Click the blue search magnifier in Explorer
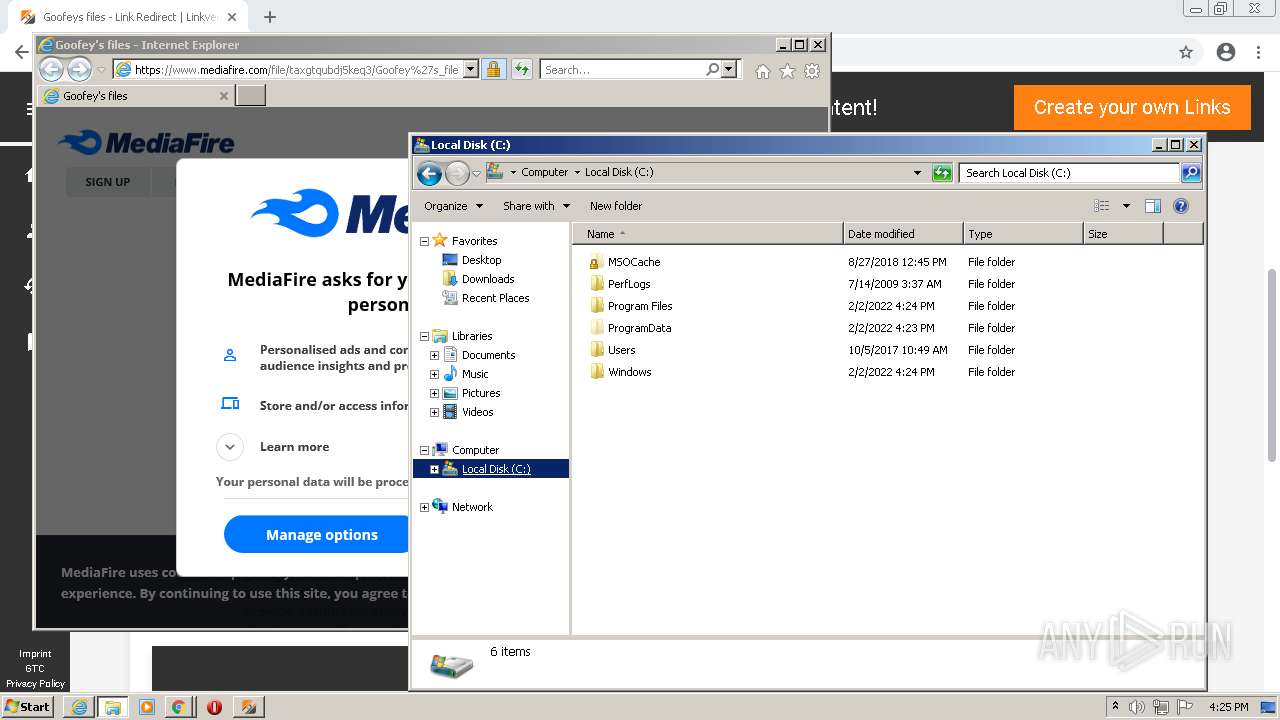This screenshot has width=1280, height=720. pos(1191,173)
